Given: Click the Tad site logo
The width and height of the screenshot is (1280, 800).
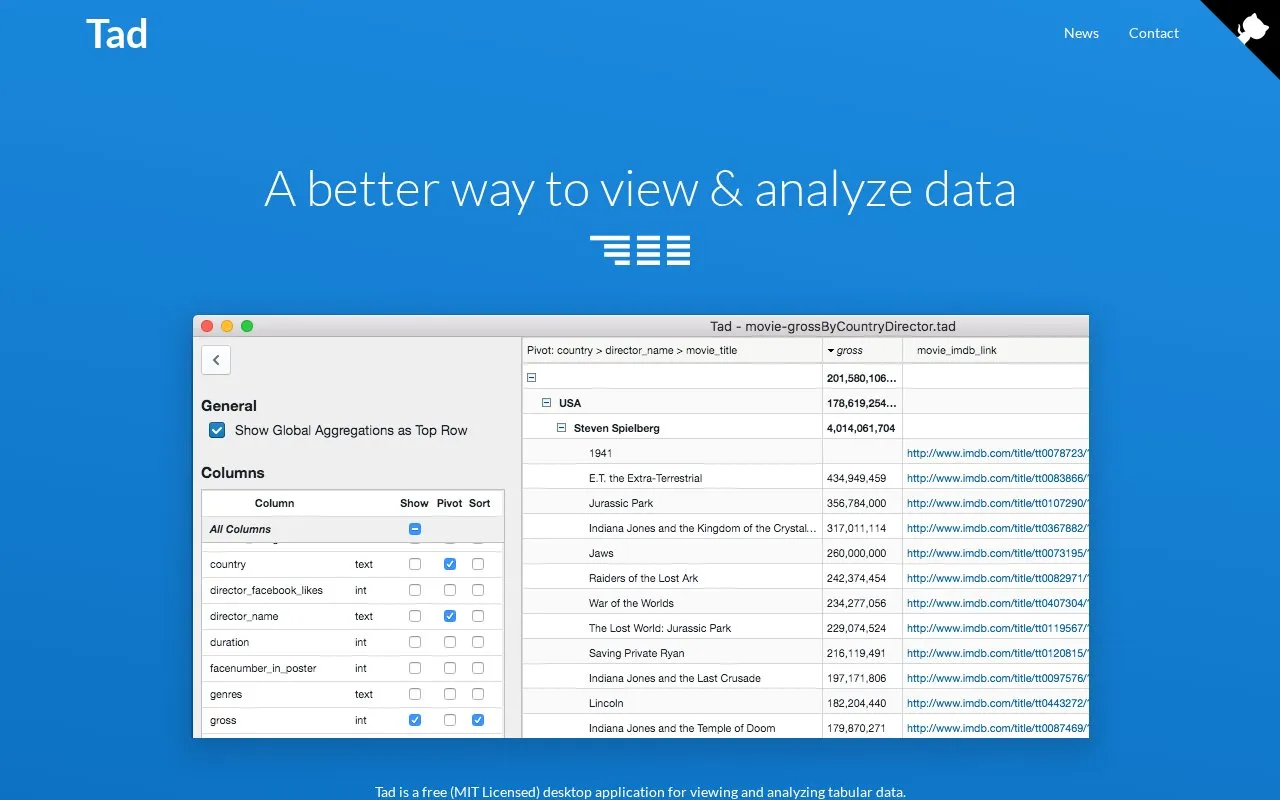Looking at the screenshot, I should (117, 34).
